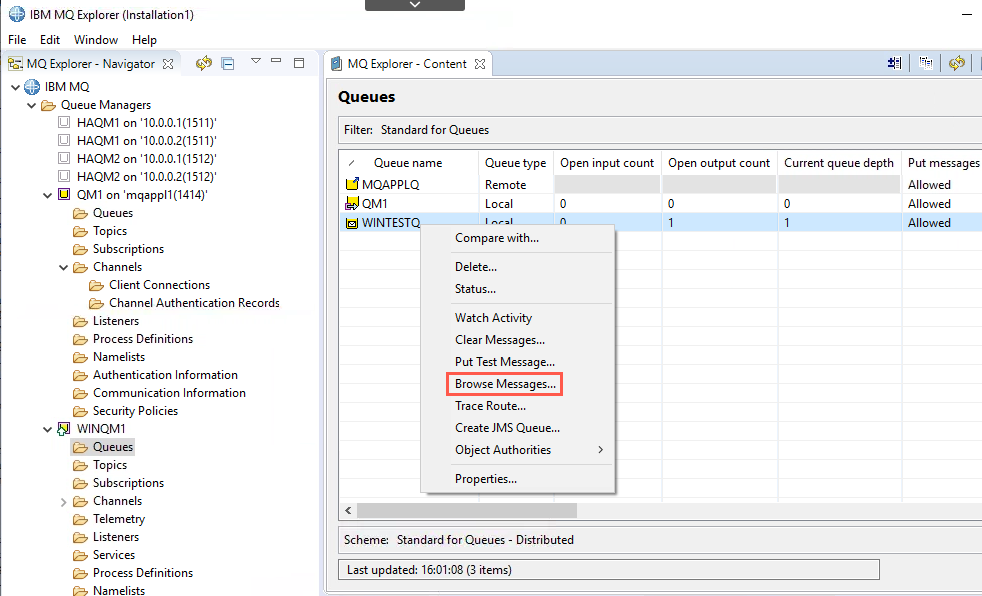Viewport: 982px width, 596px height.
Task: Click the compare icon in Content toolbar
Action: (x=926, y=63)
